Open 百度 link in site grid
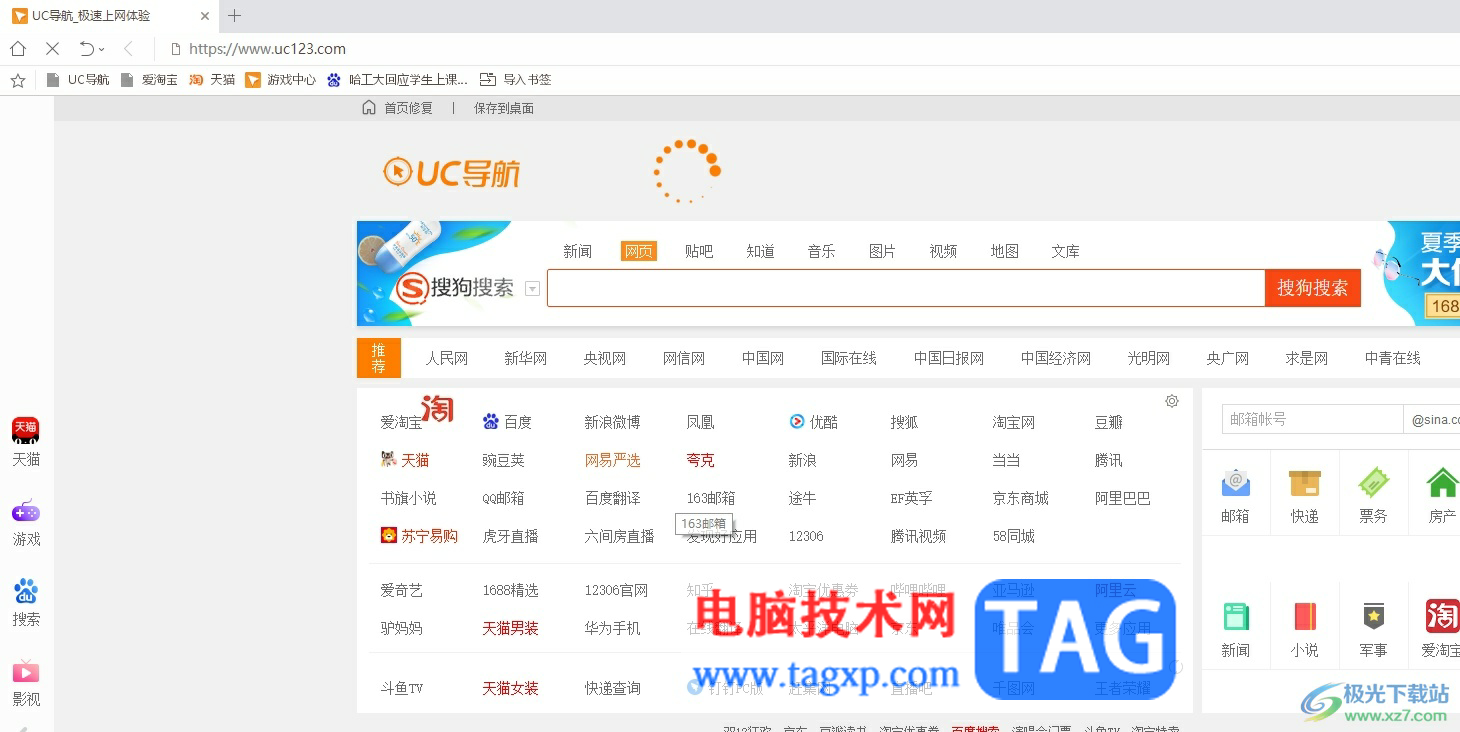1460x732 pixels. [x=507, y=422]
